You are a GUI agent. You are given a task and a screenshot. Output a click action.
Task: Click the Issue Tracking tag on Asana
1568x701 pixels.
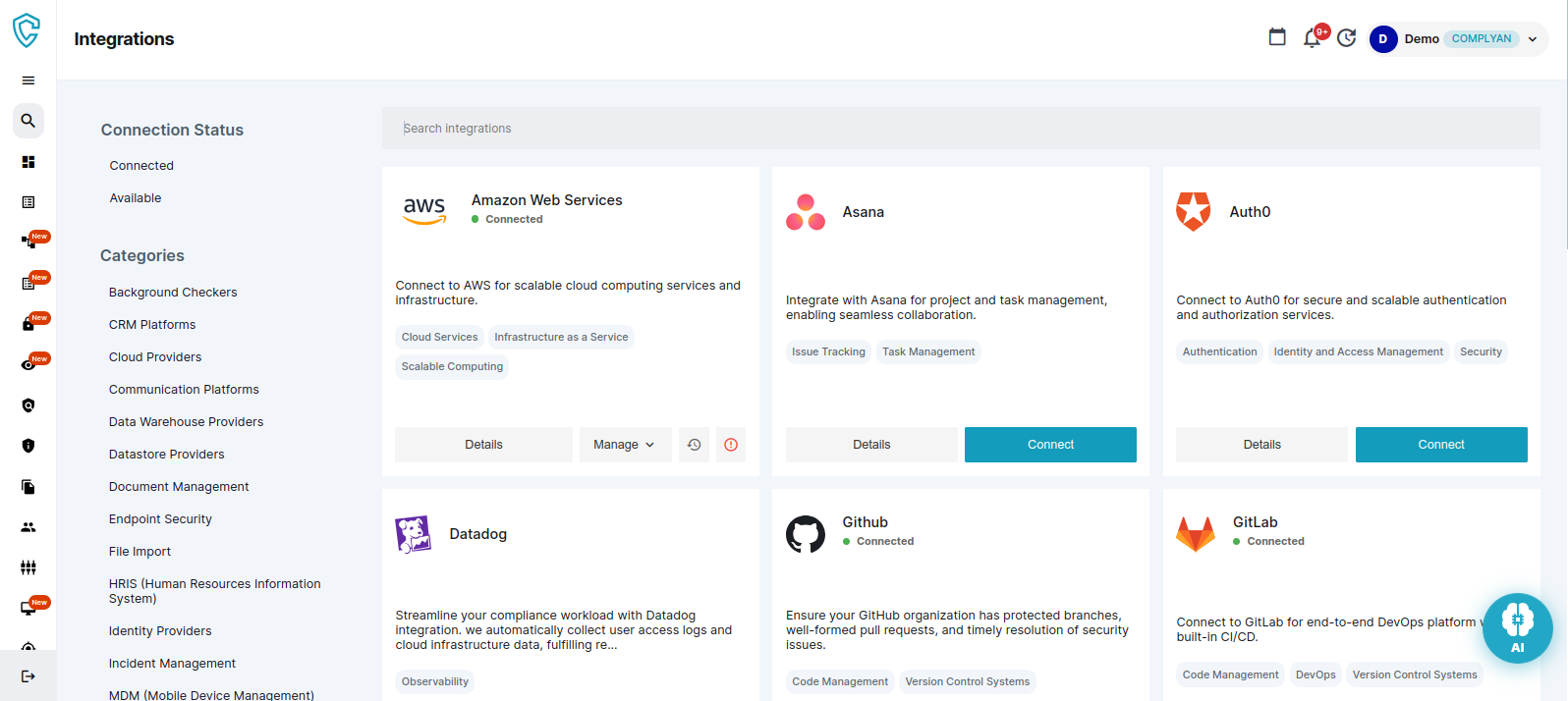coord(828,352)
